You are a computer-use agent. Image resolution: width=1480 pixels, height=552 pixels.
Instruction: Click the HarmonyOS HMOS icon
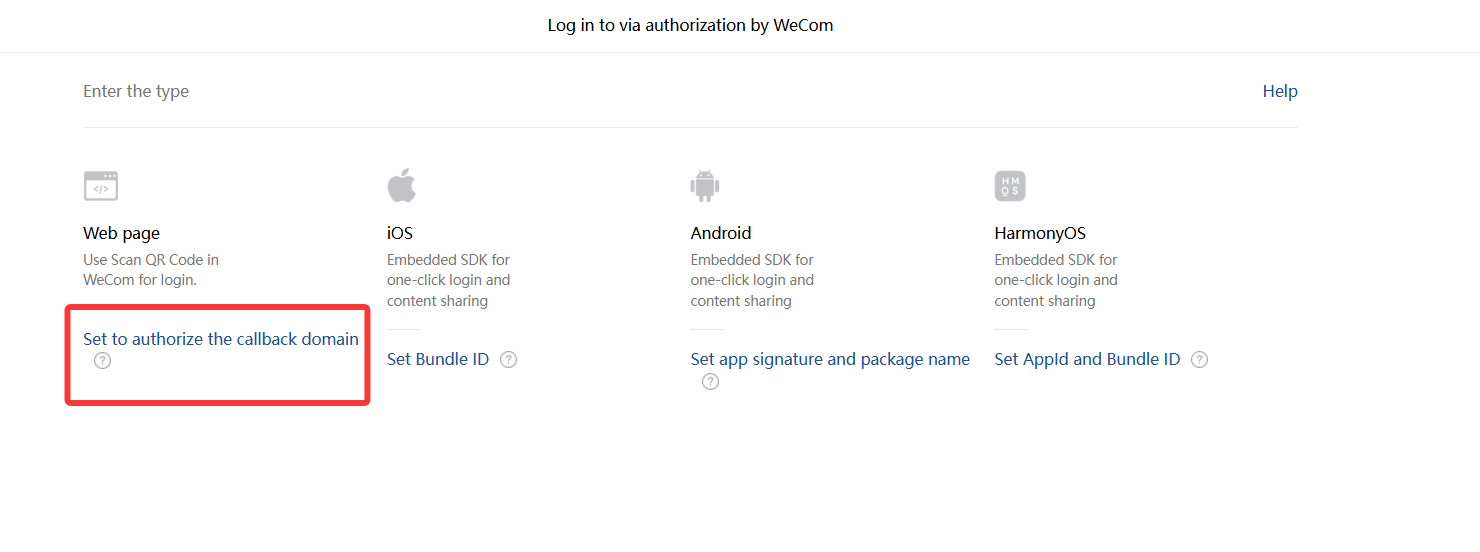[1010, 186]
